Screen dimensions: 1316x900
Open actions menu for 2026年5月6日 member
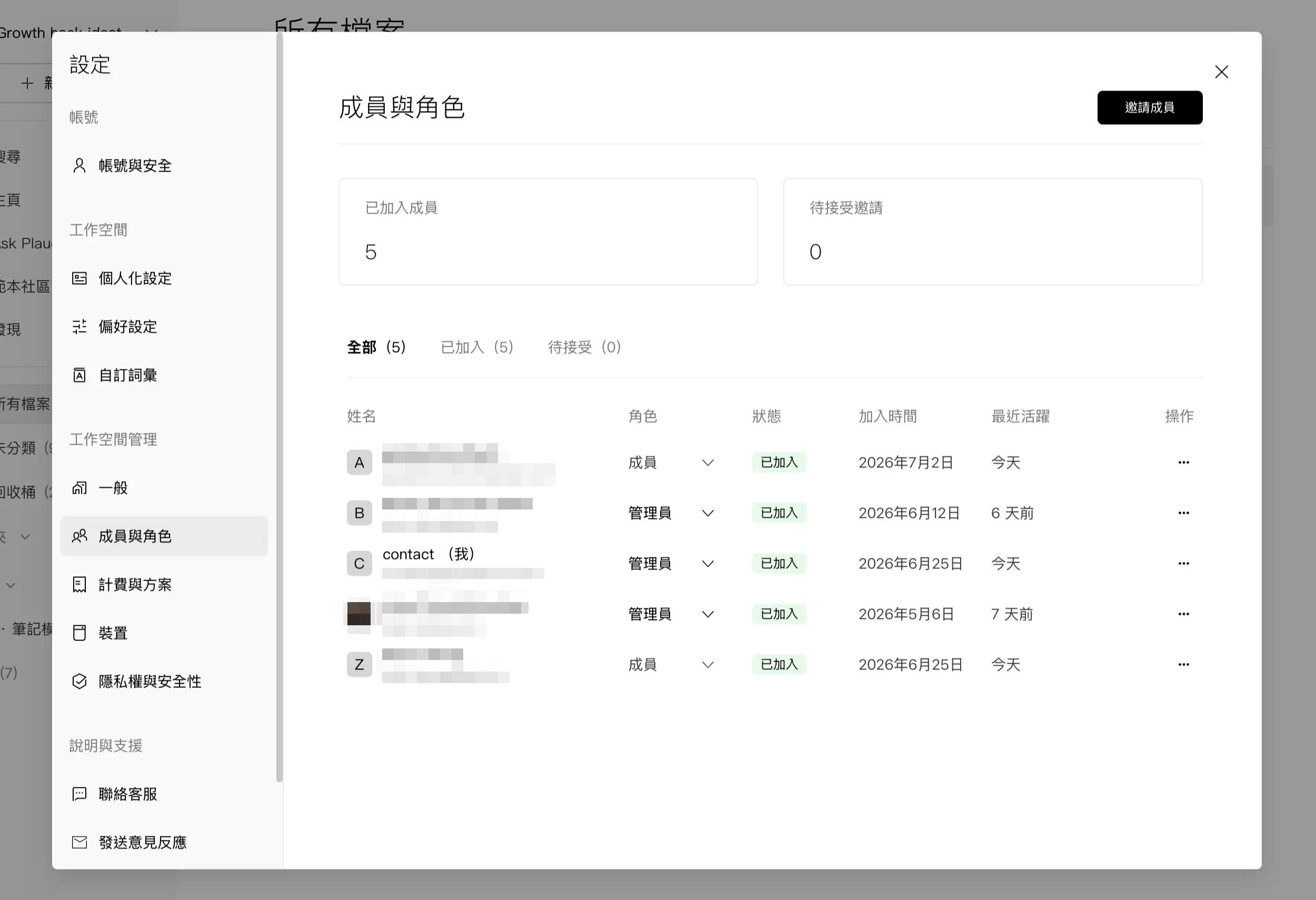(x=1183, y=614)
